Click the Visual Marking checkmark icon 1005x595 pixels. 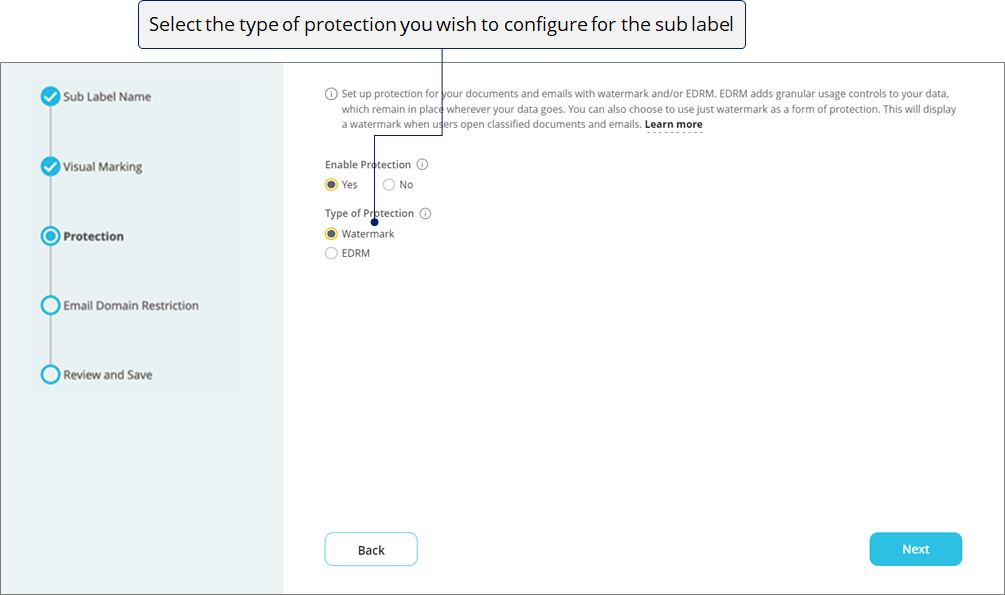51,167
